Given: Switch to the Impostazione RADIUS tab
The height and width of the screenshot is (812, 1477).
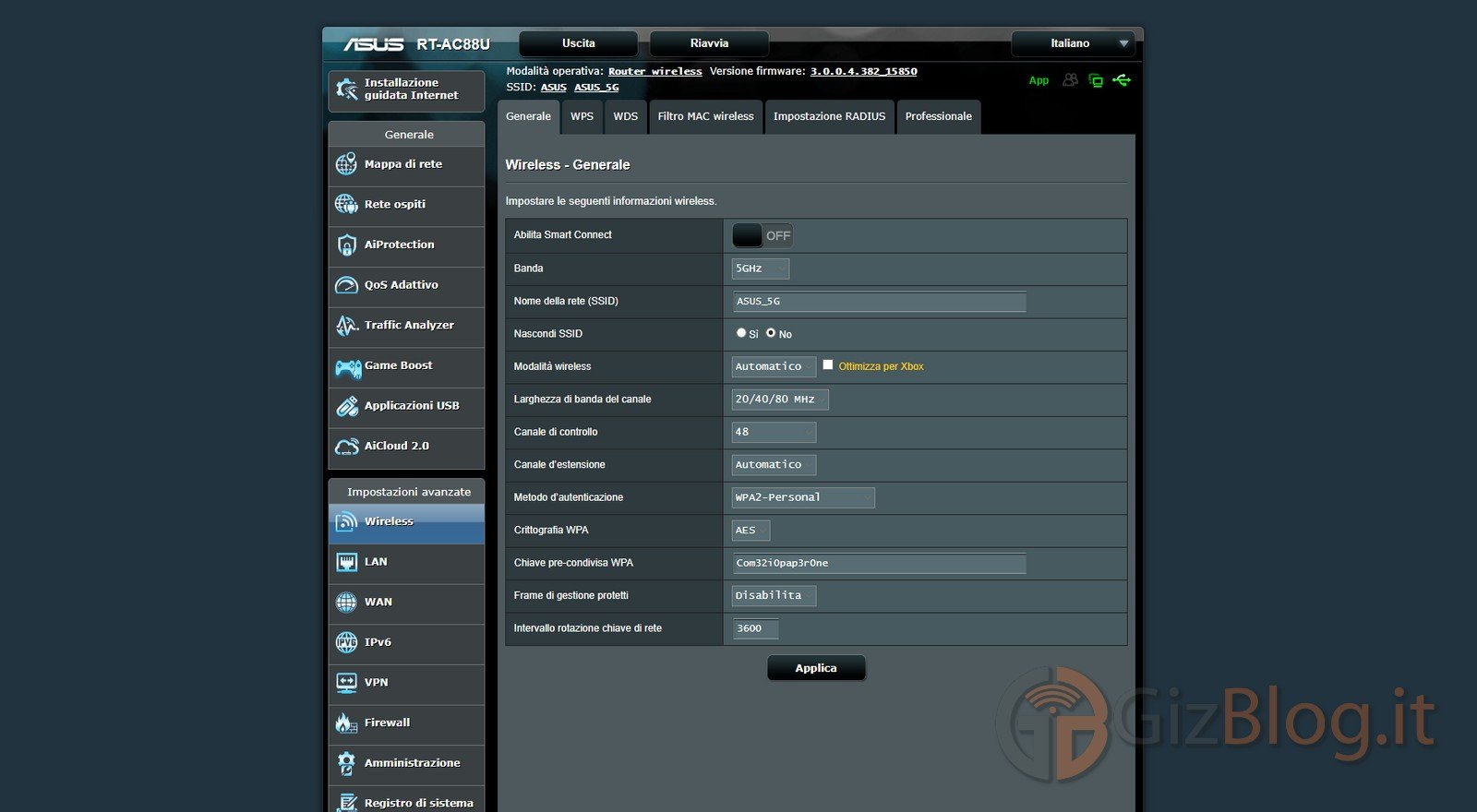Looking at the screenshot, I should [x=829, y=116].
